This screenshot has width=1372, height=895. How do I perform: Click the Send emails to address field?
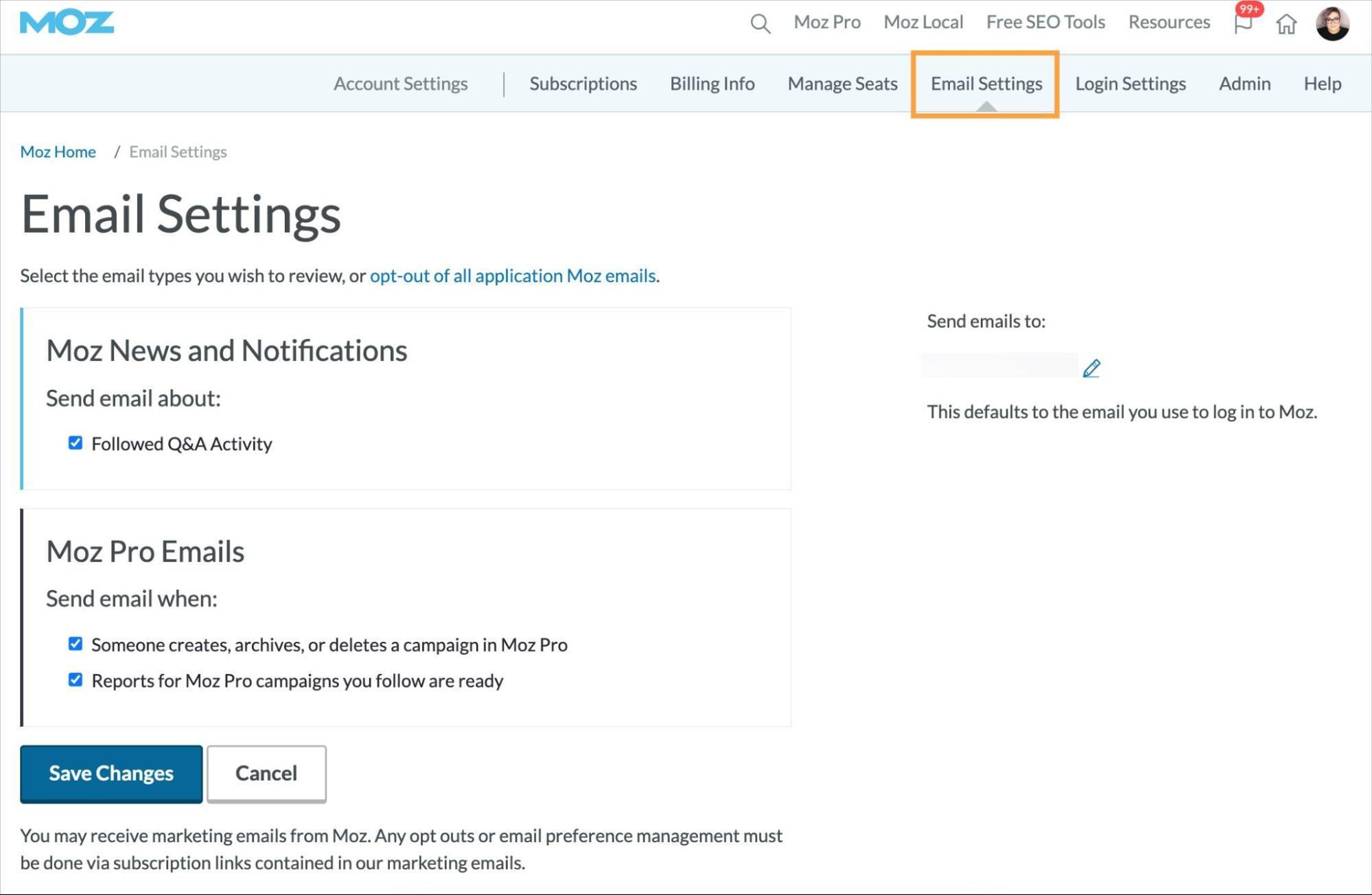999,365
